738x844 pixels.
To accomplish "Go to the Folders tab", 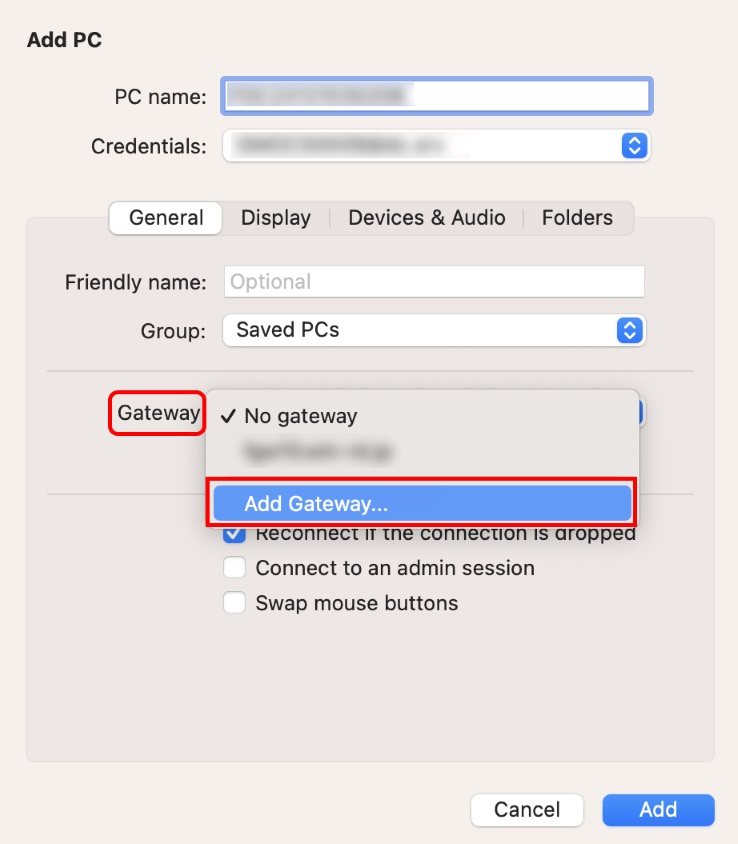I will tap(577, 218).
